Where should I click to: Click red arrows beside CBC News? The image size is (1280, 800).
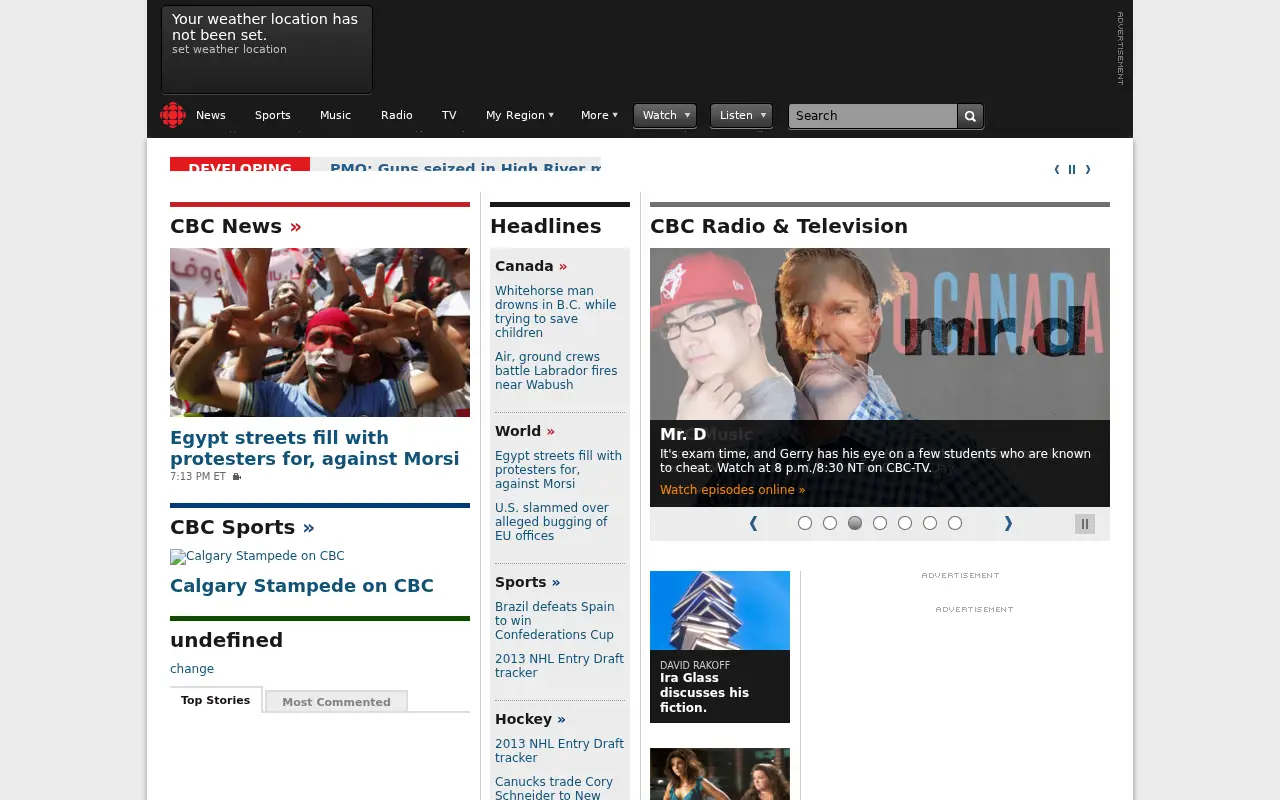click(x=296, y=226)
